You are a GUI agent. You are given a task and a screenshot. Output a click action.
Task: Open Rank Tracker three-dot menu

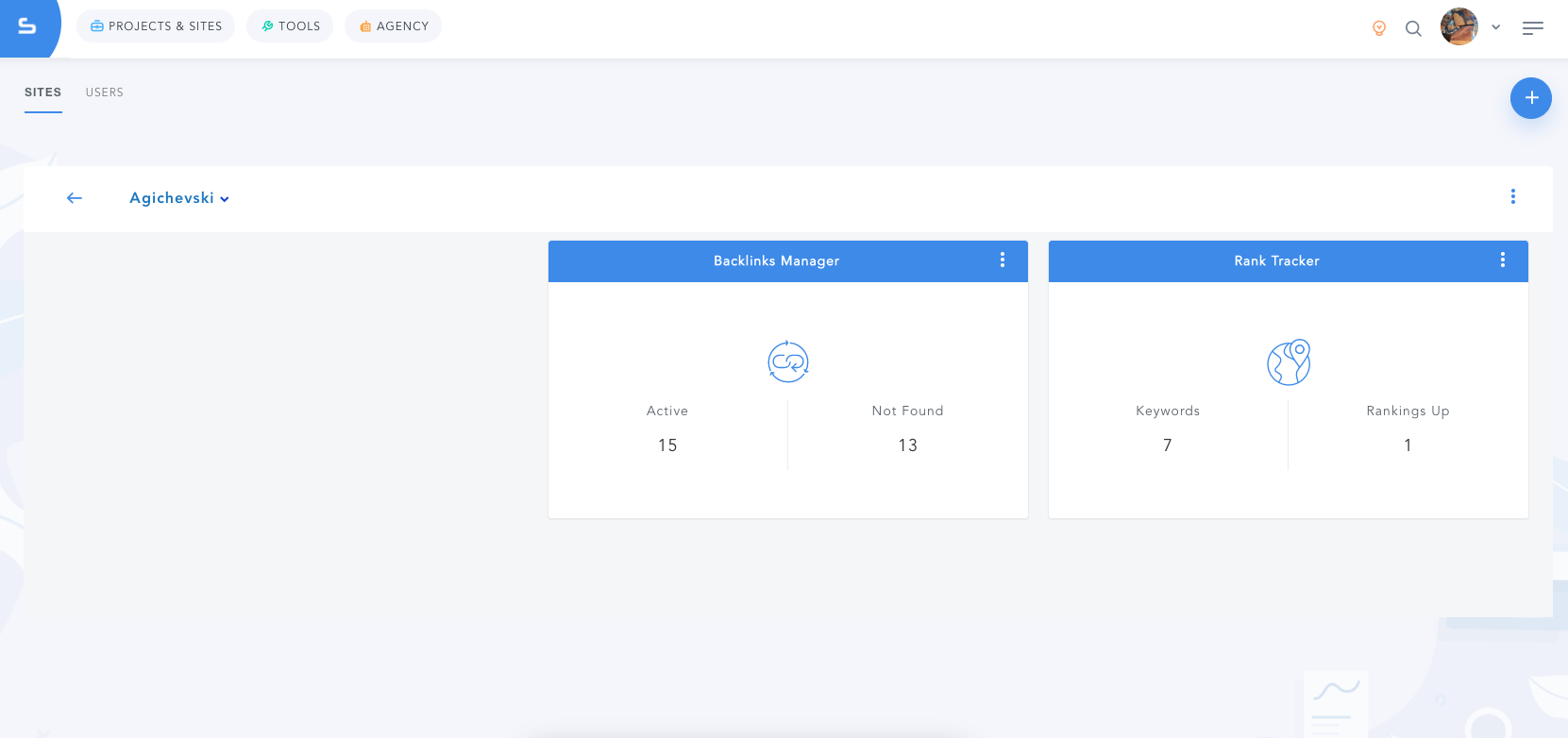pos(1503,260)
